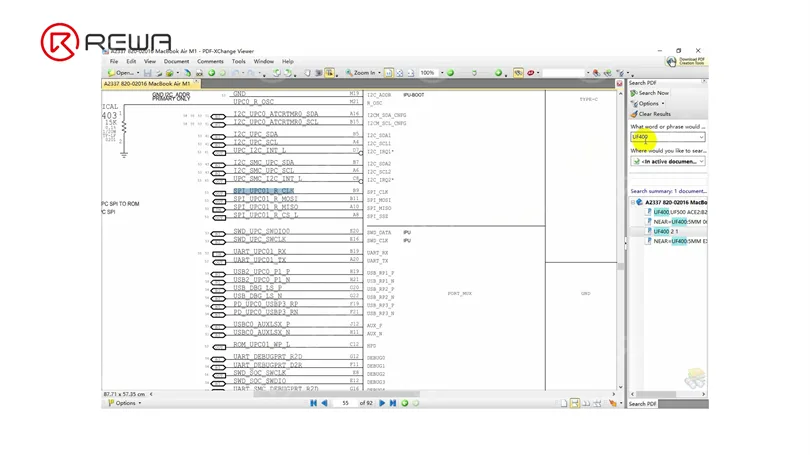
Task: Click the red stamp tool icon
Action: (530, 73)
